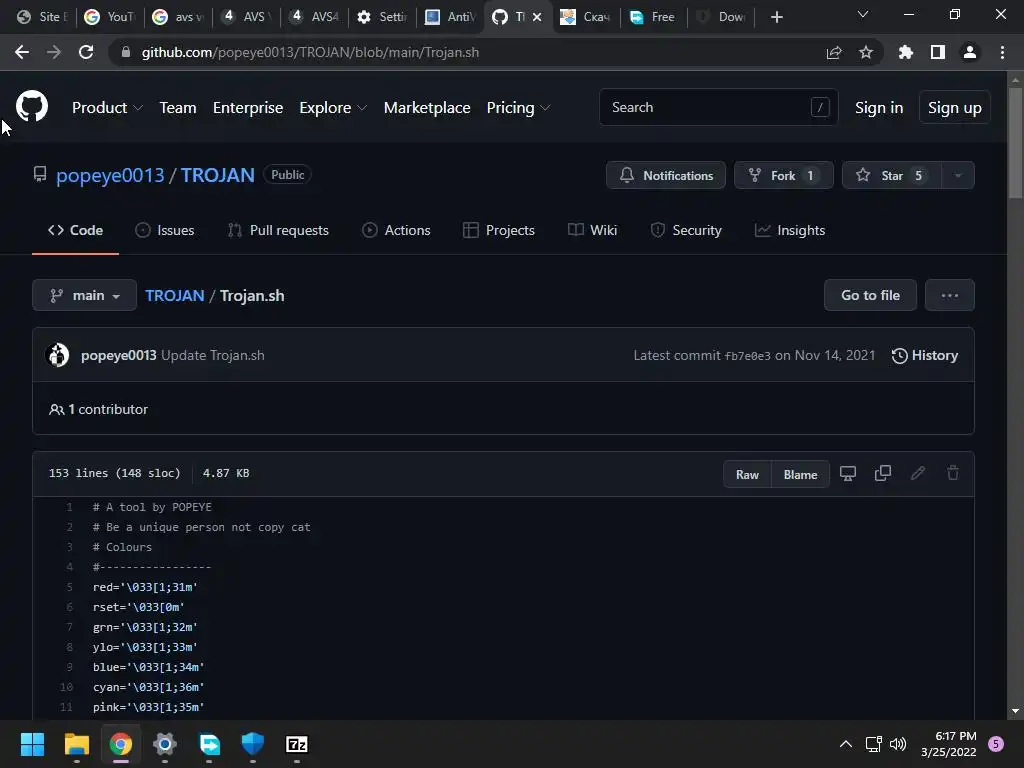Screen dimensions: 1024x768
Task: Open a new browser tab with plus
Action: tap(776, 17)
